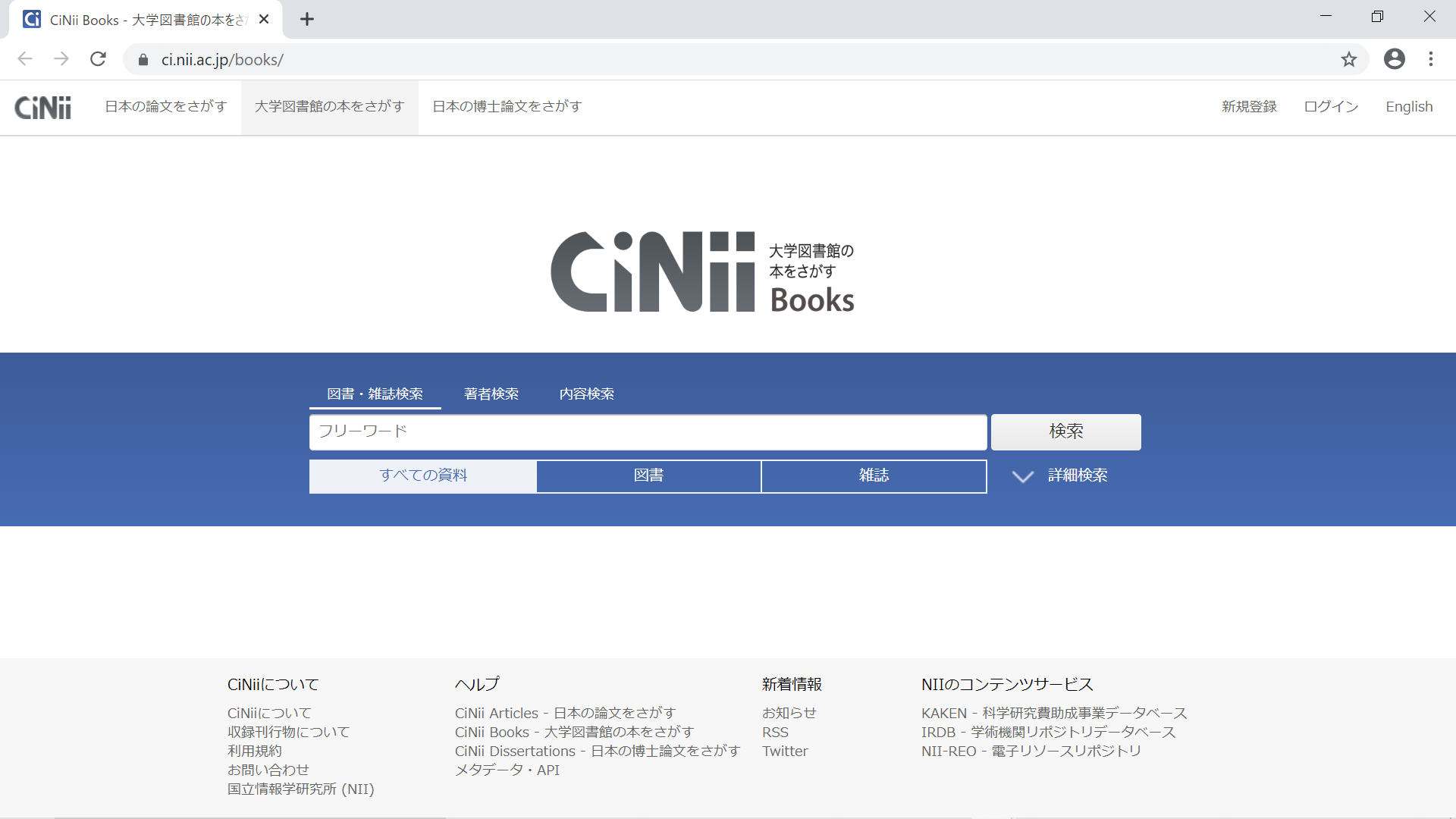Image resolution: width=1456 pixels, height=819 pixels.
Task: Click the 詳細検索 text label
Action: (x=1078, y=475)
